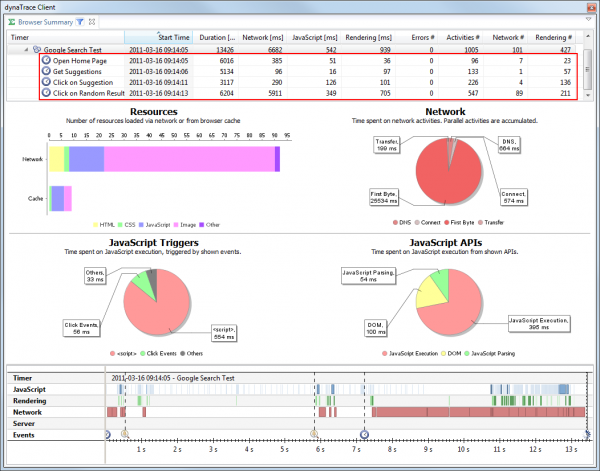The image size is (600, 471).
Task: Click the Get Suggestions timer icon
Action: click(46, 71)
